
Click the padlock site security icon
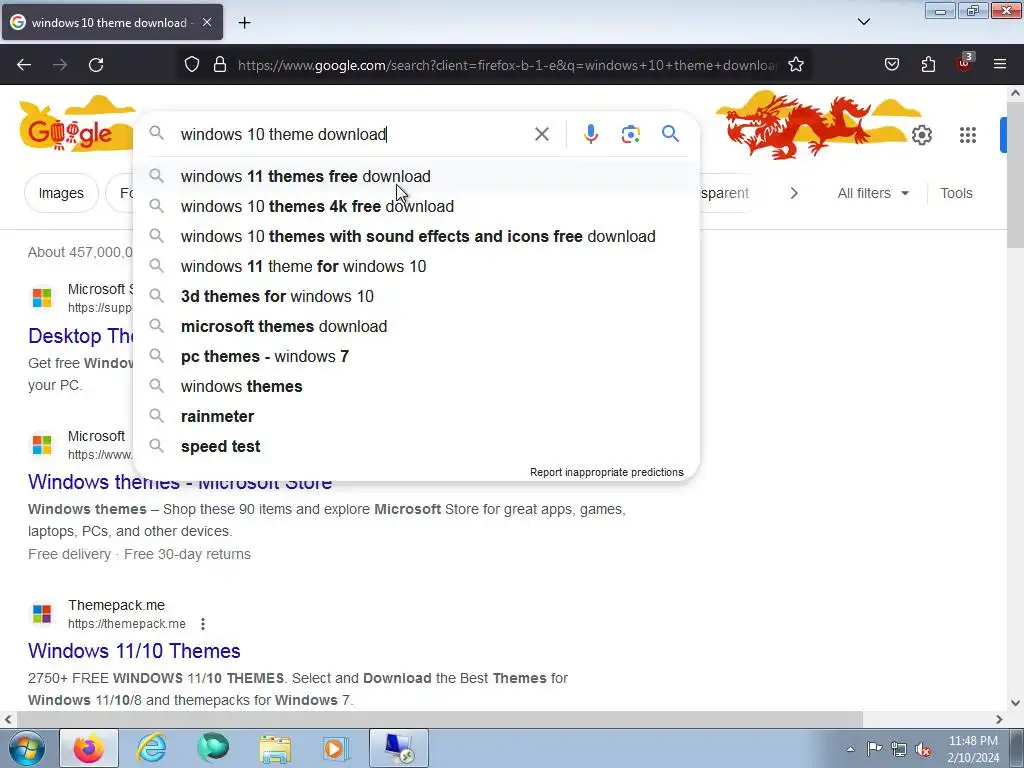[x=220, y=65]
